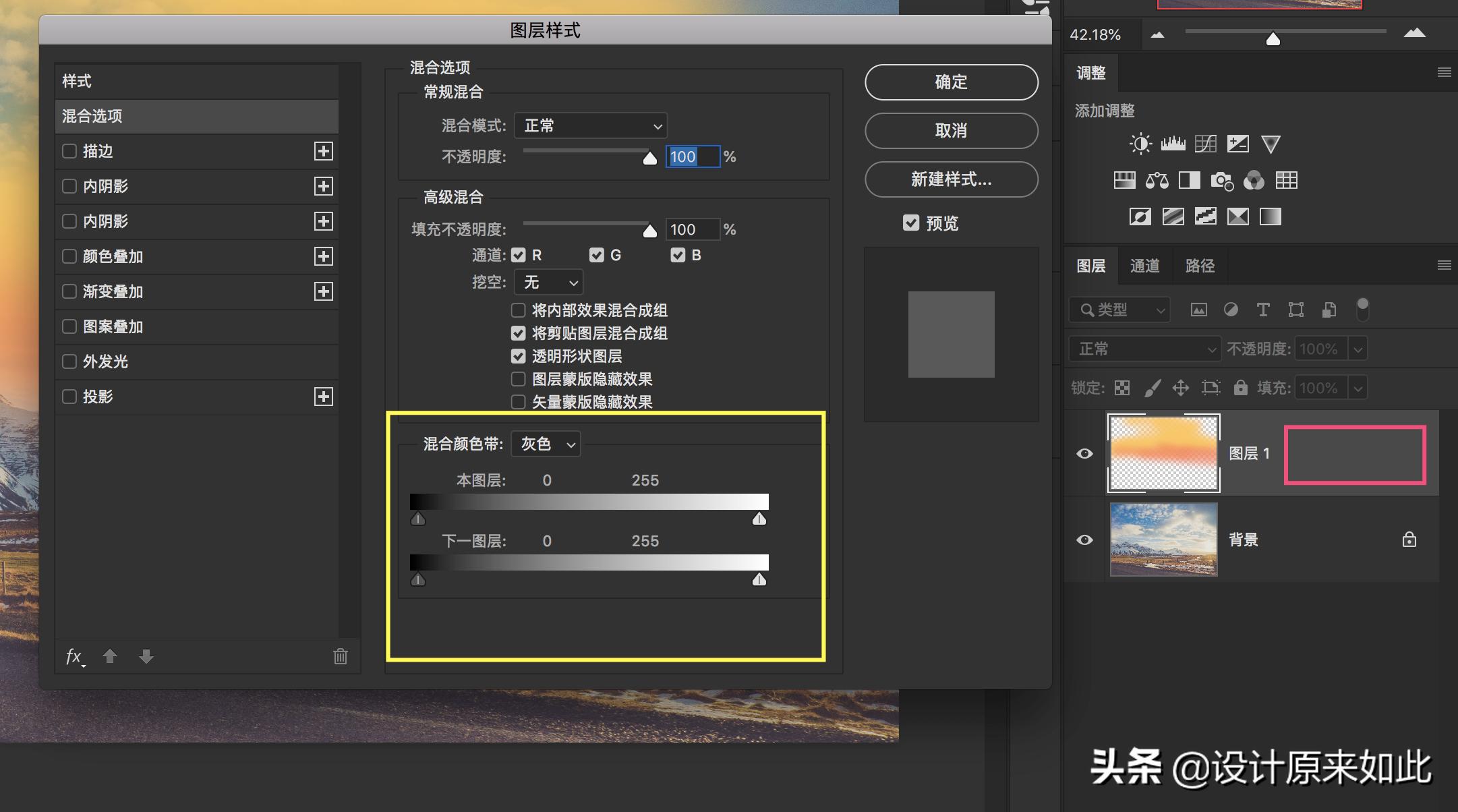Image resolution: width=1458 pixels, height=812 pixels.
Task: Switch to the 路径 tab
Action: 1199,266
